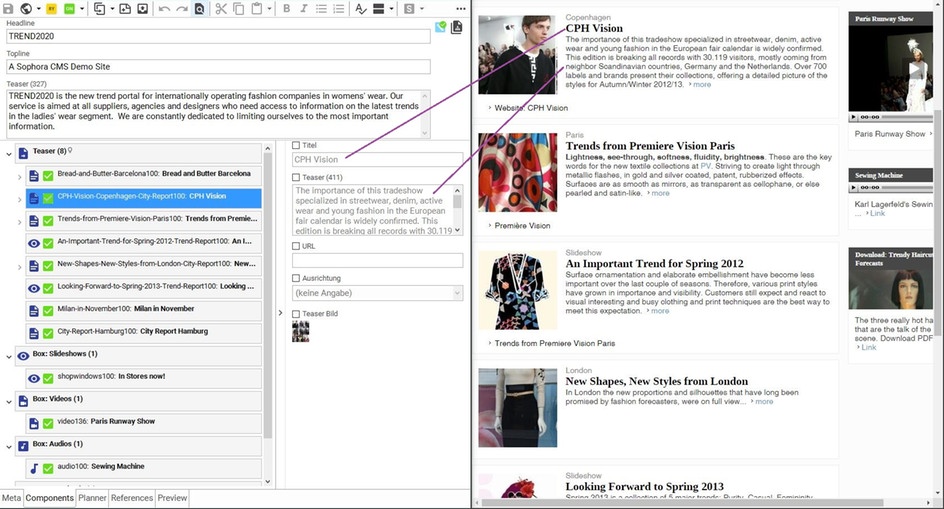The image size is (944, 509).
Task: Click the copy icon in toolbar
Action: pyautogui.click(x=238, y=8)
